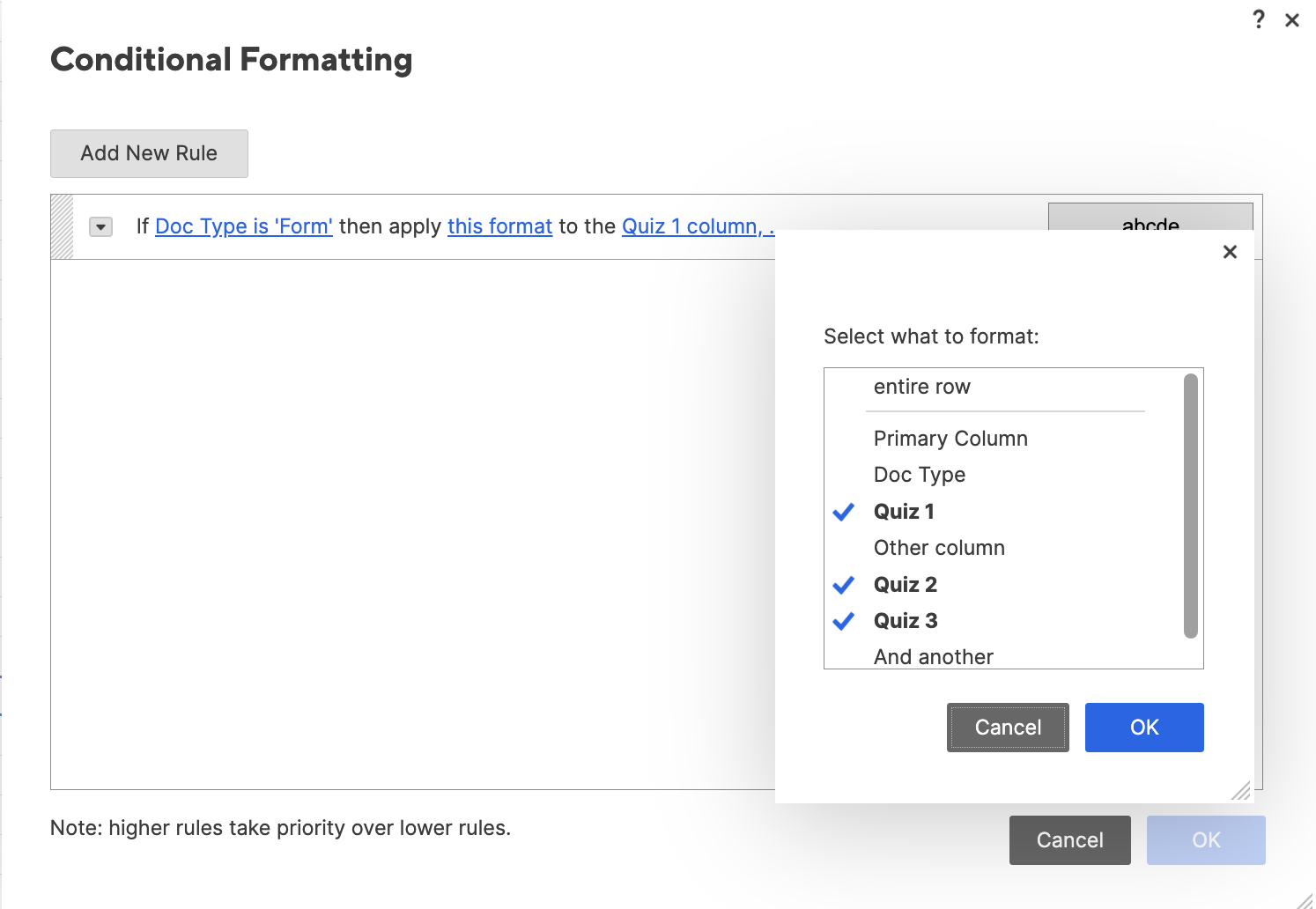Cancel the format selection popup

[x=1008, y=728]
